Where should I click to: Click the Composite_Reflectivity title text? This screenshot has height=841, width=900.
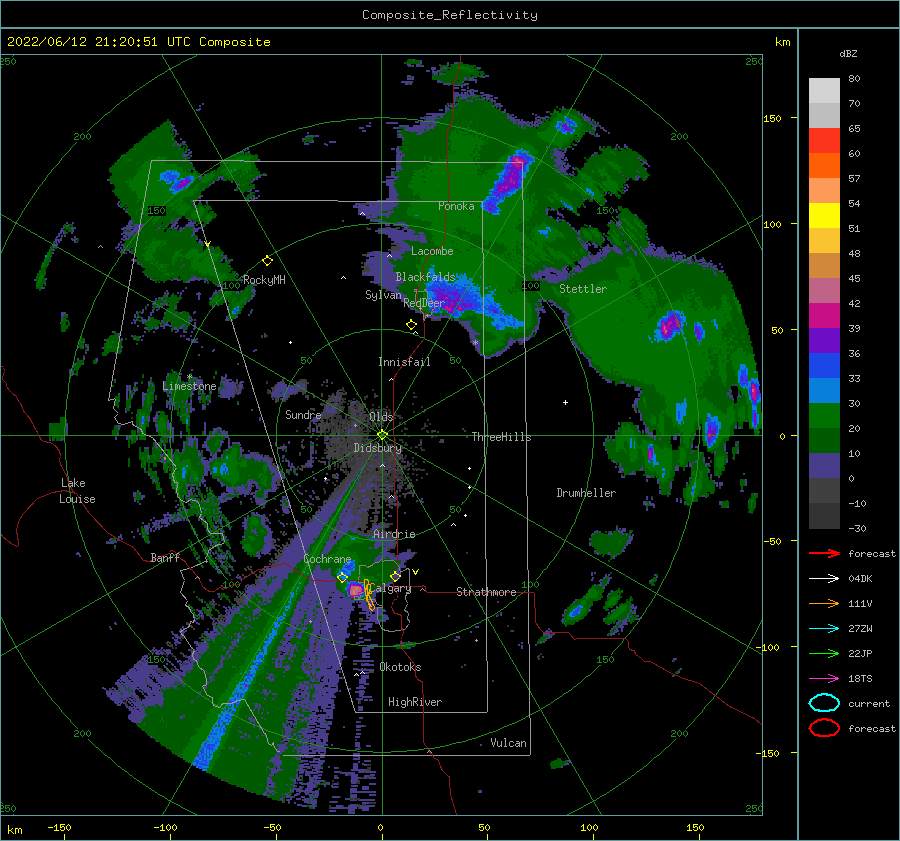click(x=450, y=15)
